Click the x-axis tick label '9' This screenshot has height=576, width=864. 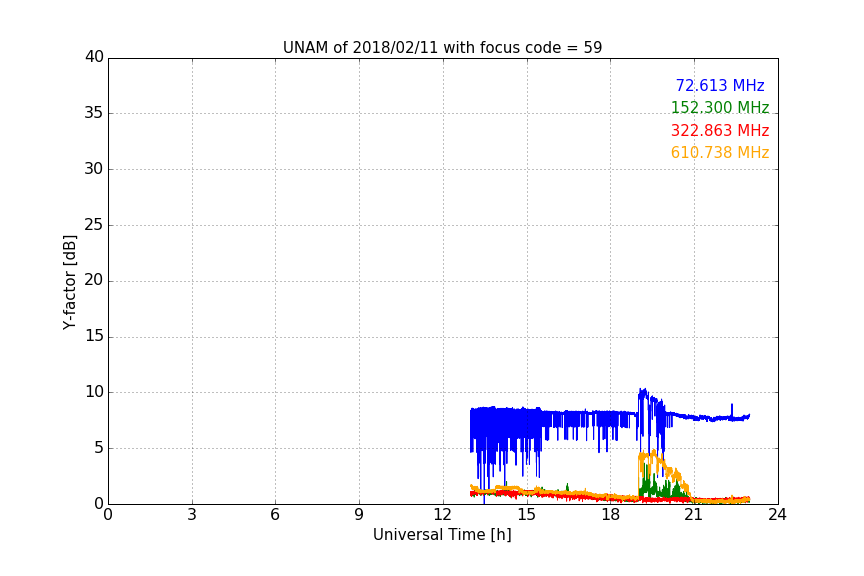click(359, 515)
